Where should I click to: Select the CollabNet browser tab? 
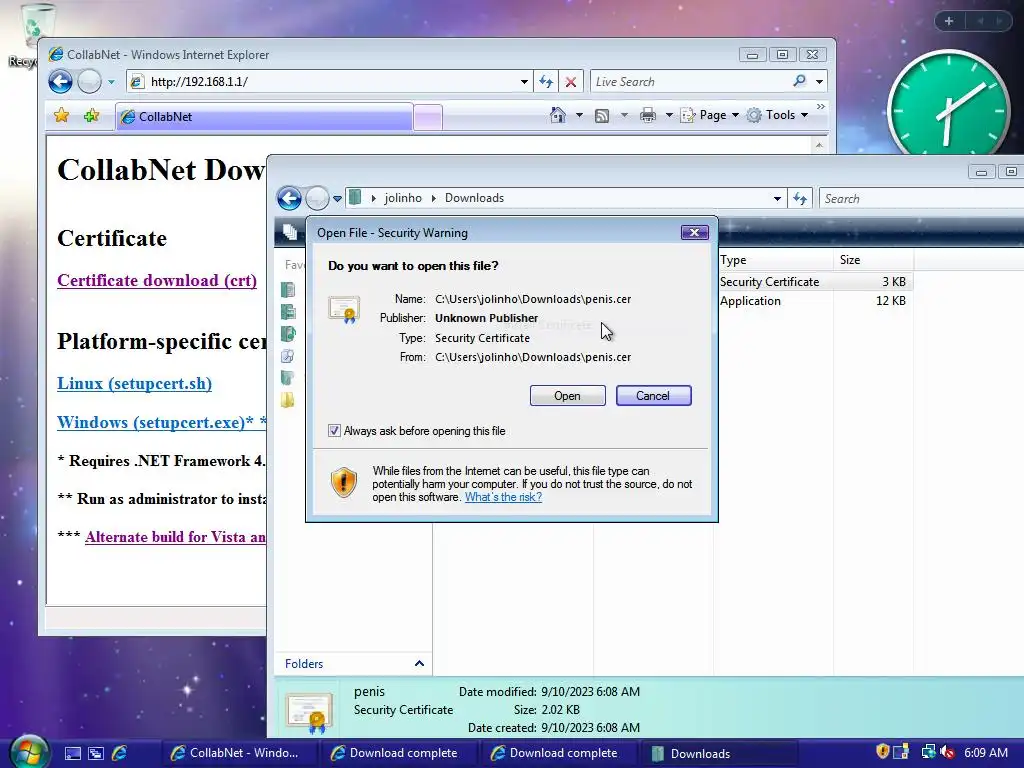[x=264, y=117]
